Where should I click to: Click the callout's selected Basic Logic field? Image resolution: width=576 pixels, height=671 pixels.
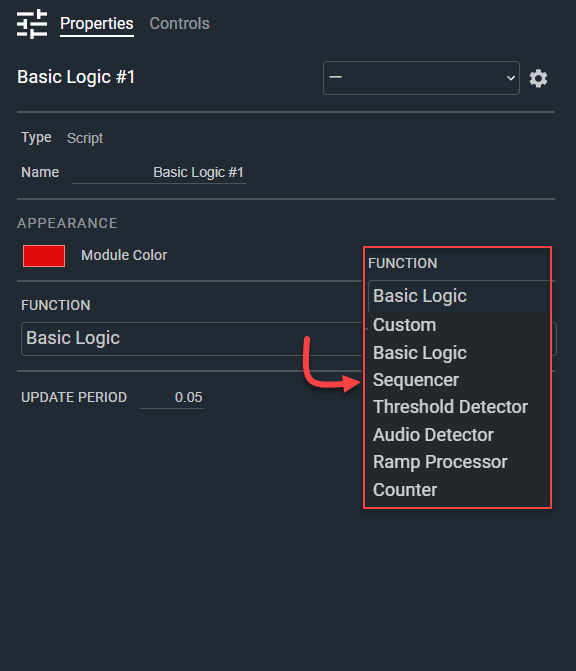coord(459,296)
